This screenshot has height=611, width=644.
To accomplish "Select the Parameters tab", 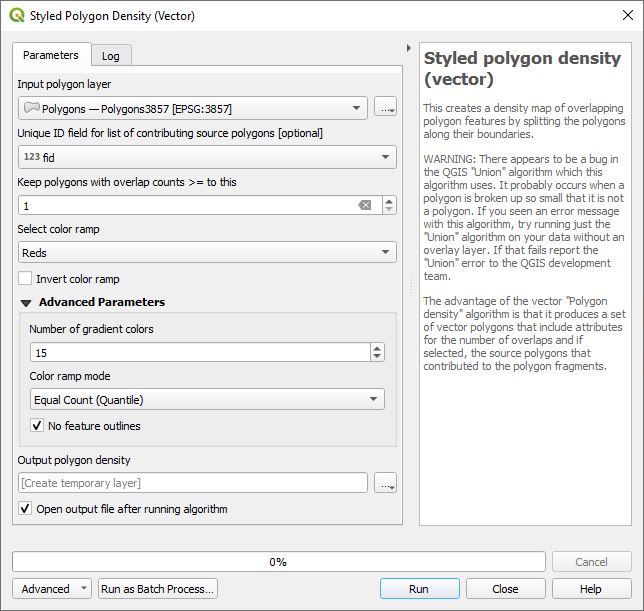I will point(51,55).
